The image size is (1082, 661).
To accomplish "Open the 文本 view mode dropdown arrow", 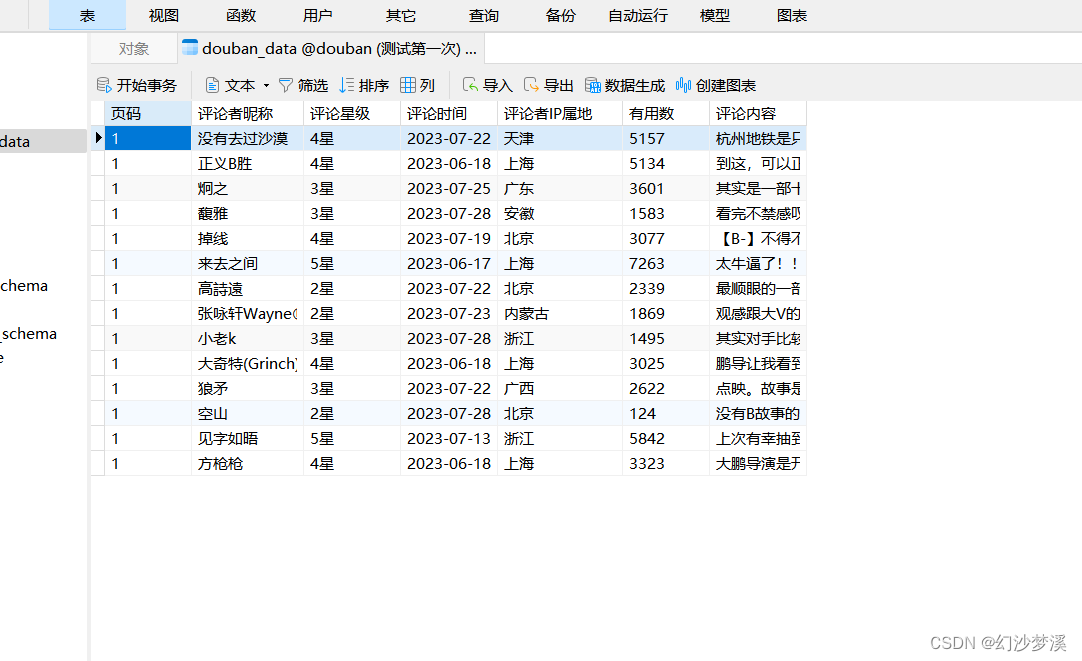I will pyautogui.click(x=266, y=85).
